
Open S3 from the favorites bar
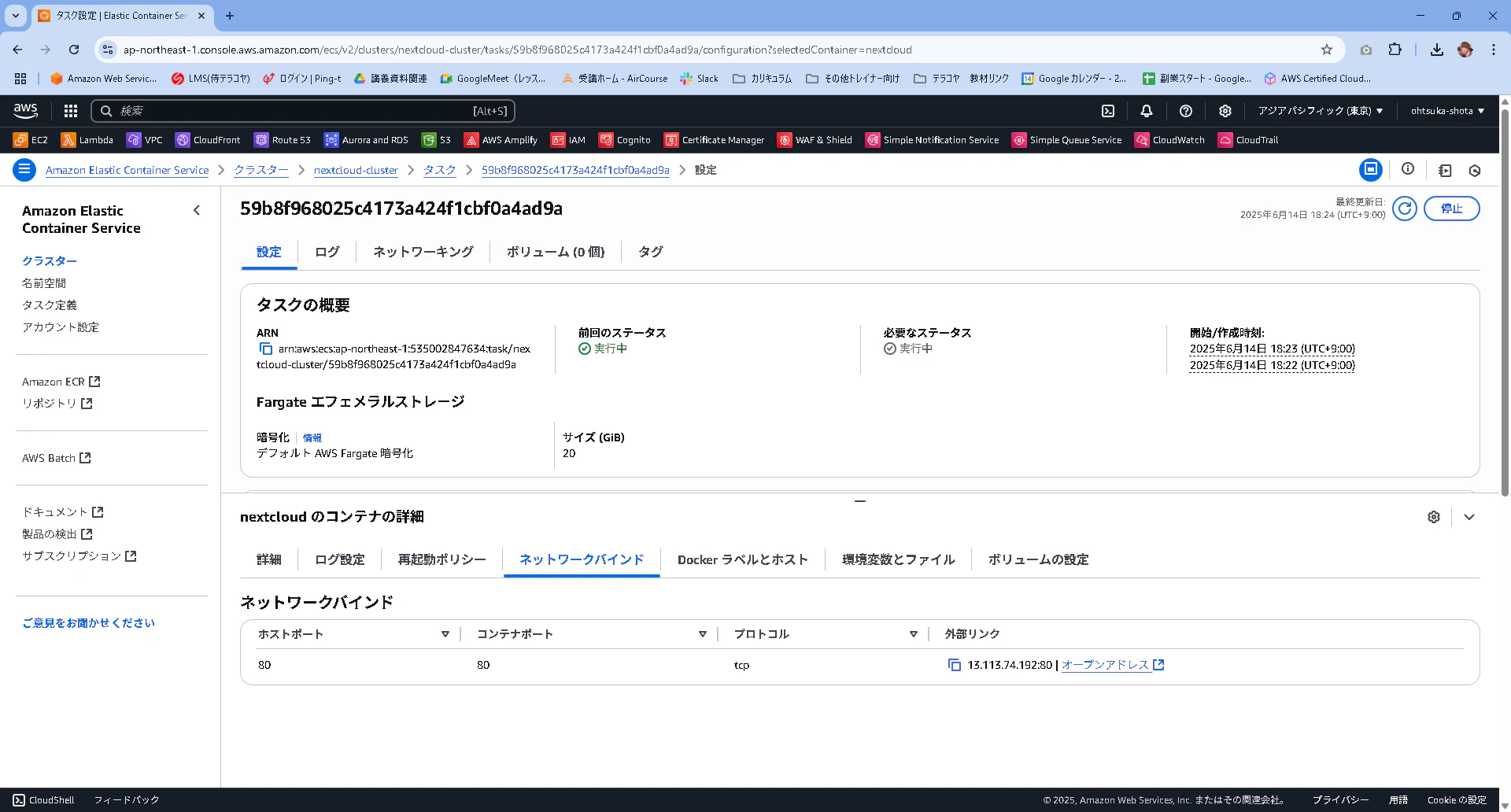coord(437,140)
